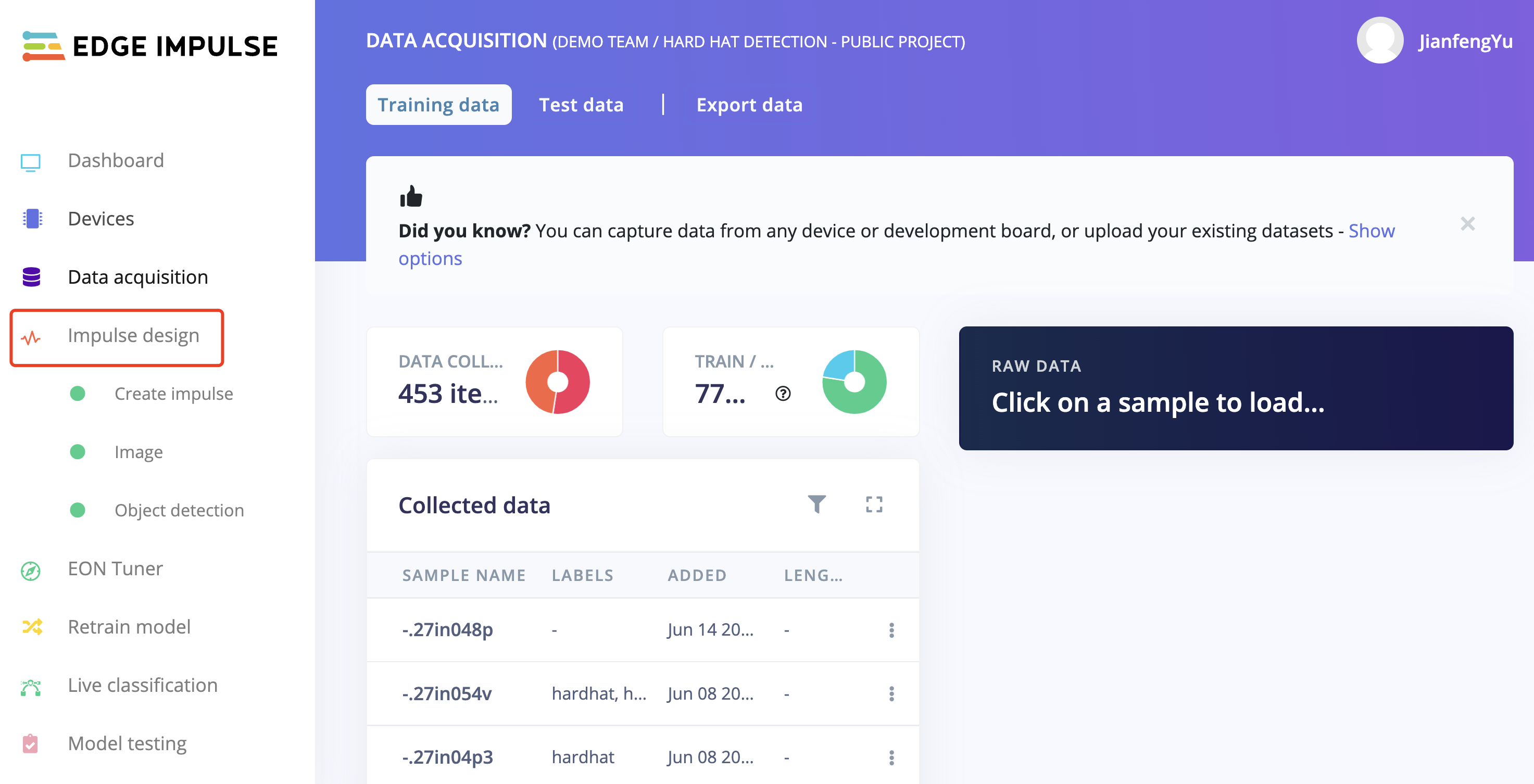Open the three-dot menu for sample -.27in04p3
The width and height of the screenshot is (1534, 784).
pyautogui.click(x=891, y=757)
